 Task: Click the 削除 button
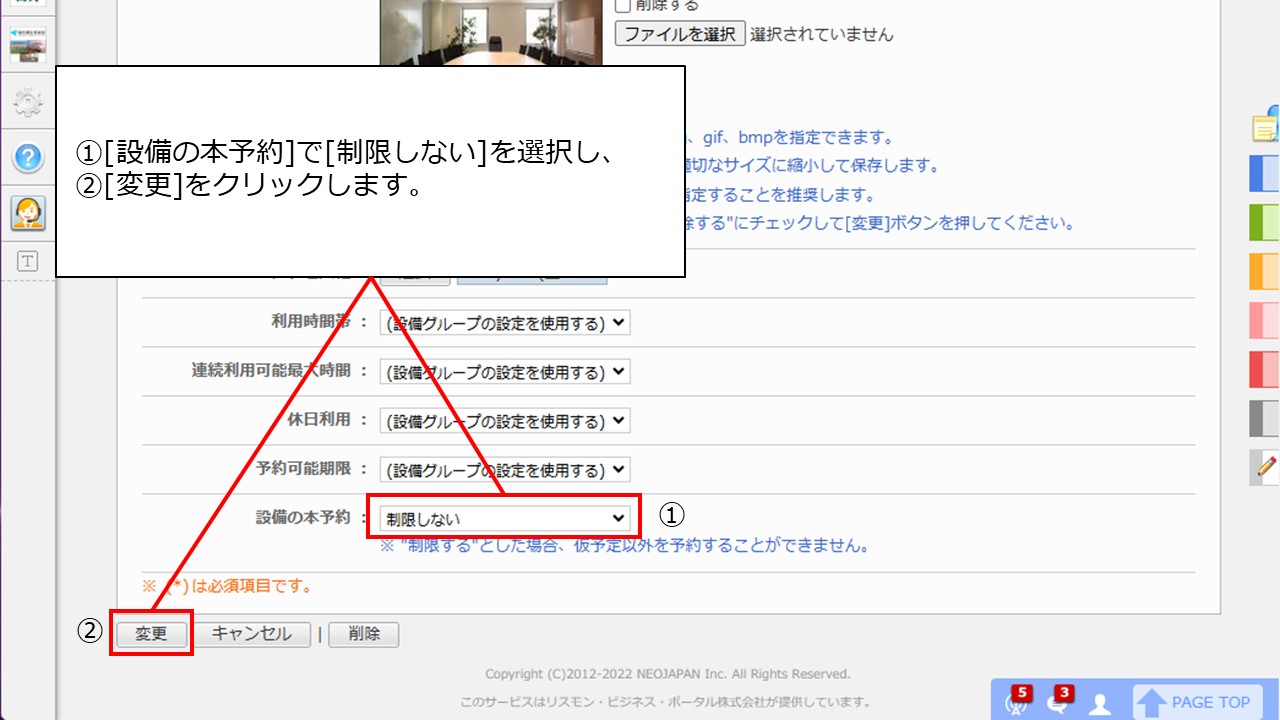(x=364, y=634)
